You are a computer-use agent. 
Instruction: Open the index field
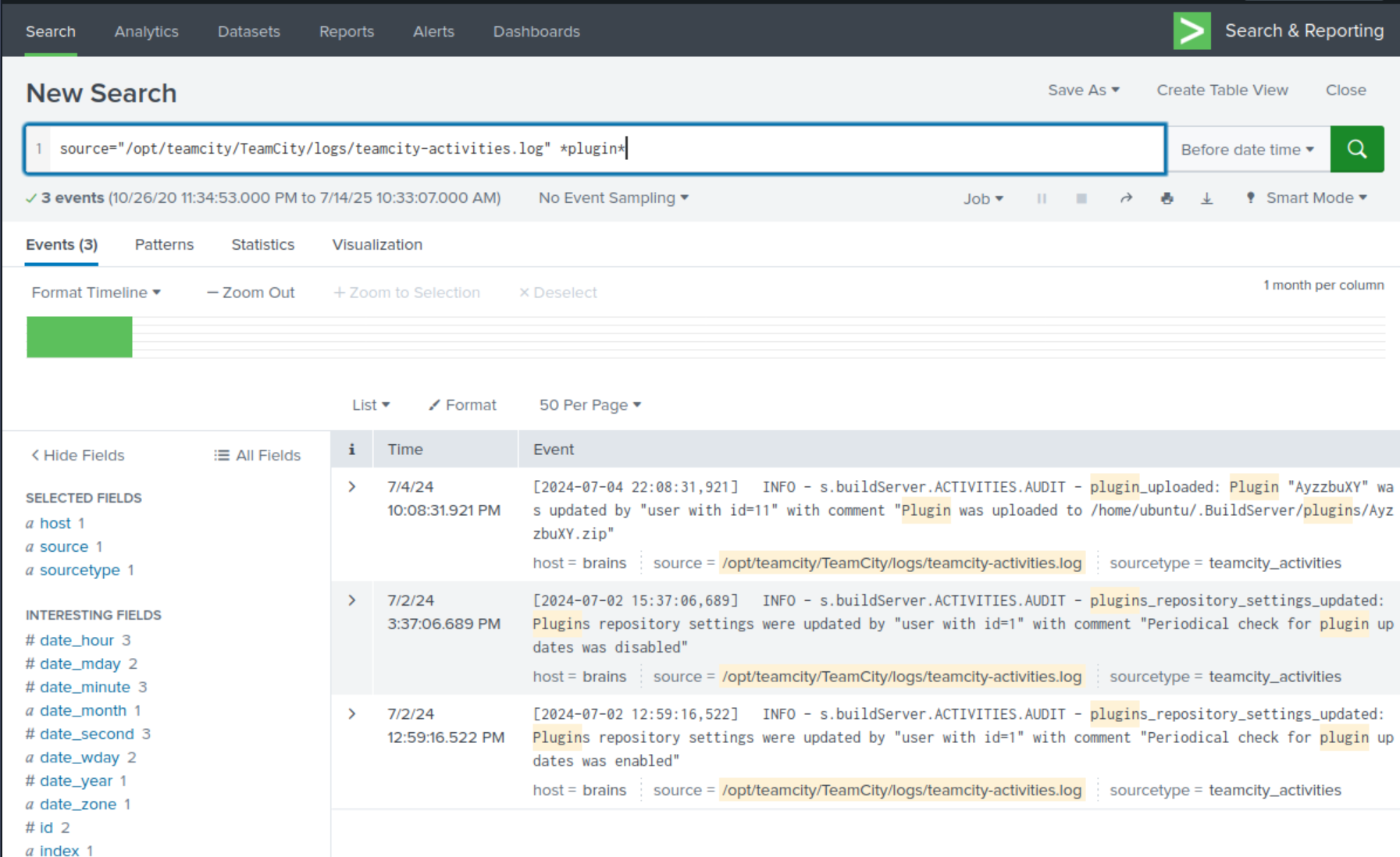tap(59, 851)
